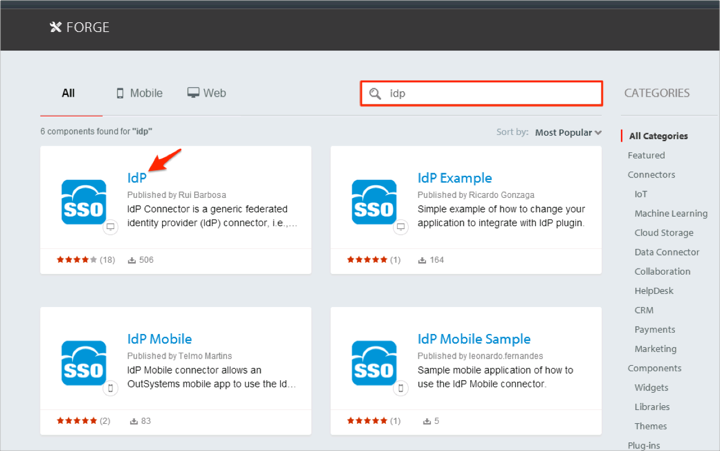The width and height of the screenshot is (720, 451).
Task: Open the IdP Mobile Sample title link
Action: 473,339
